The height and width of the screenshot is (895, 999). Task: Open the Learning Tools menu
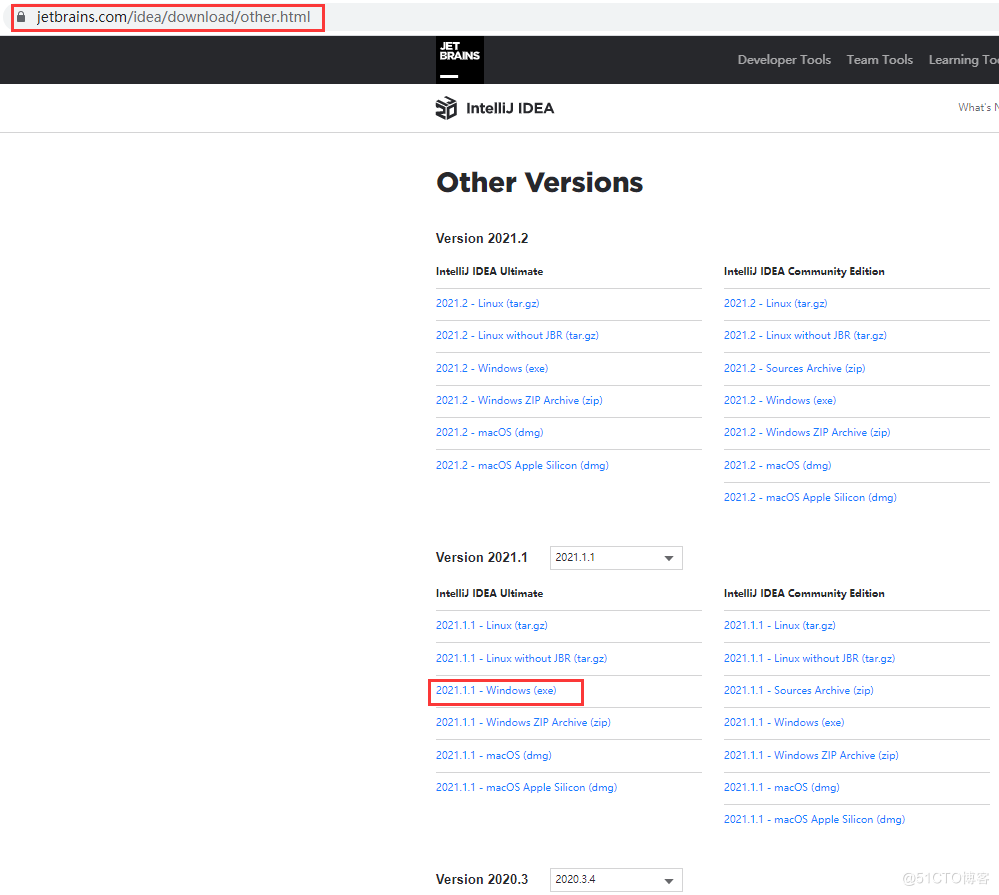[x=963, y=60]
